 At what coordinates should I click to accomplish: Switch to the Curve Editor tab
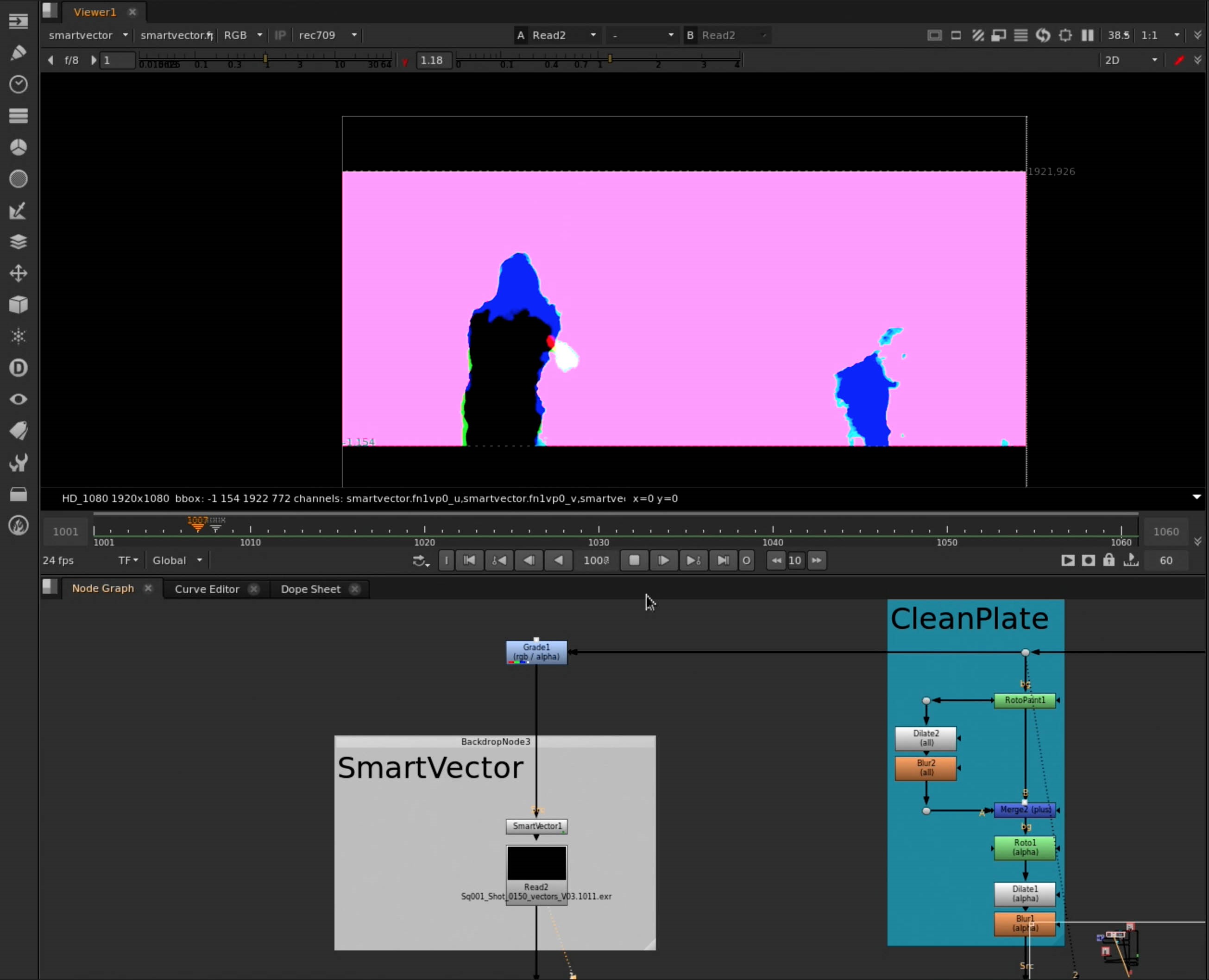[x=207, y=589]
